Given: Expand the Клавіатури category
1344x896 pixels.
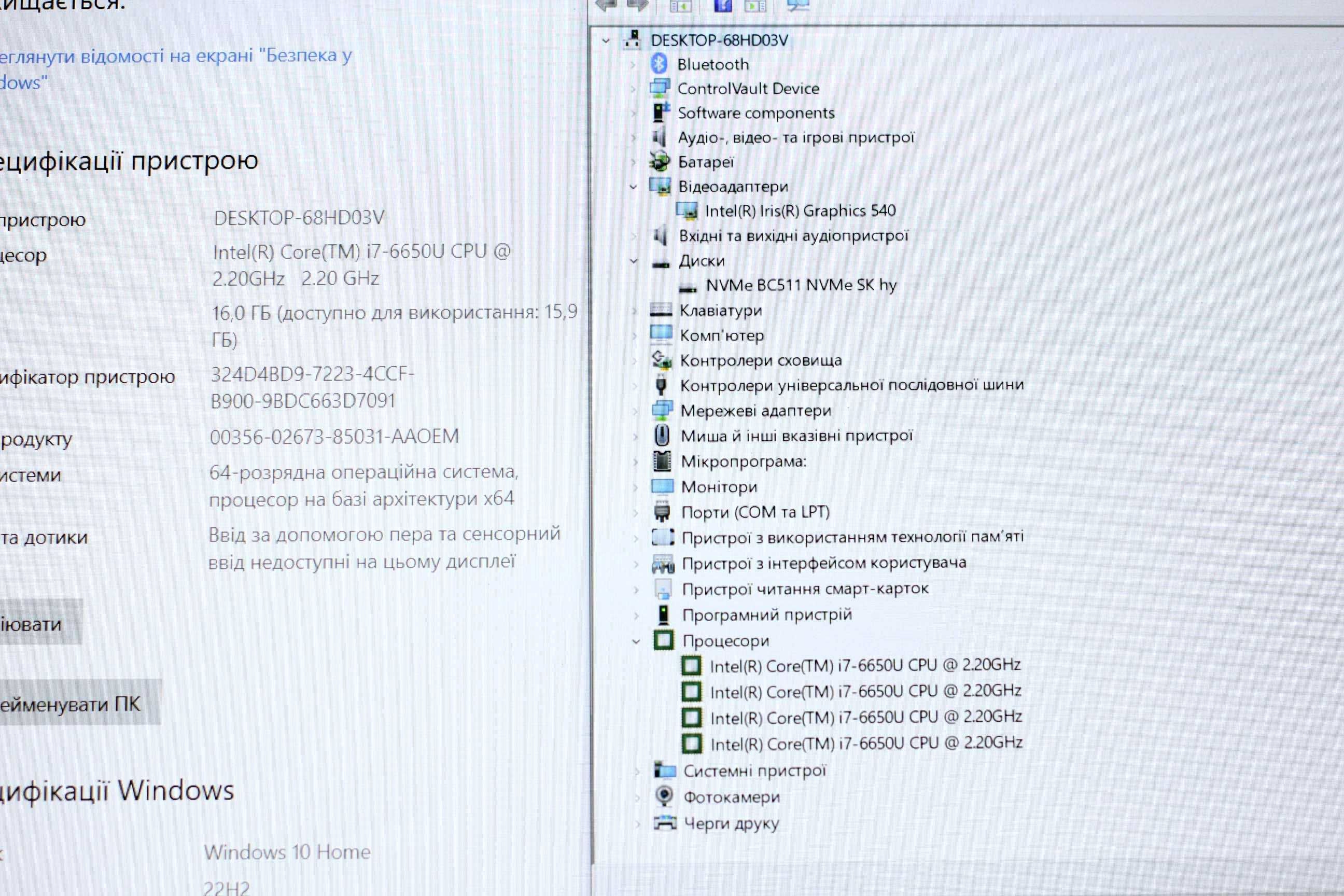Looking at the screenshot, I should (x=634, y=311).
